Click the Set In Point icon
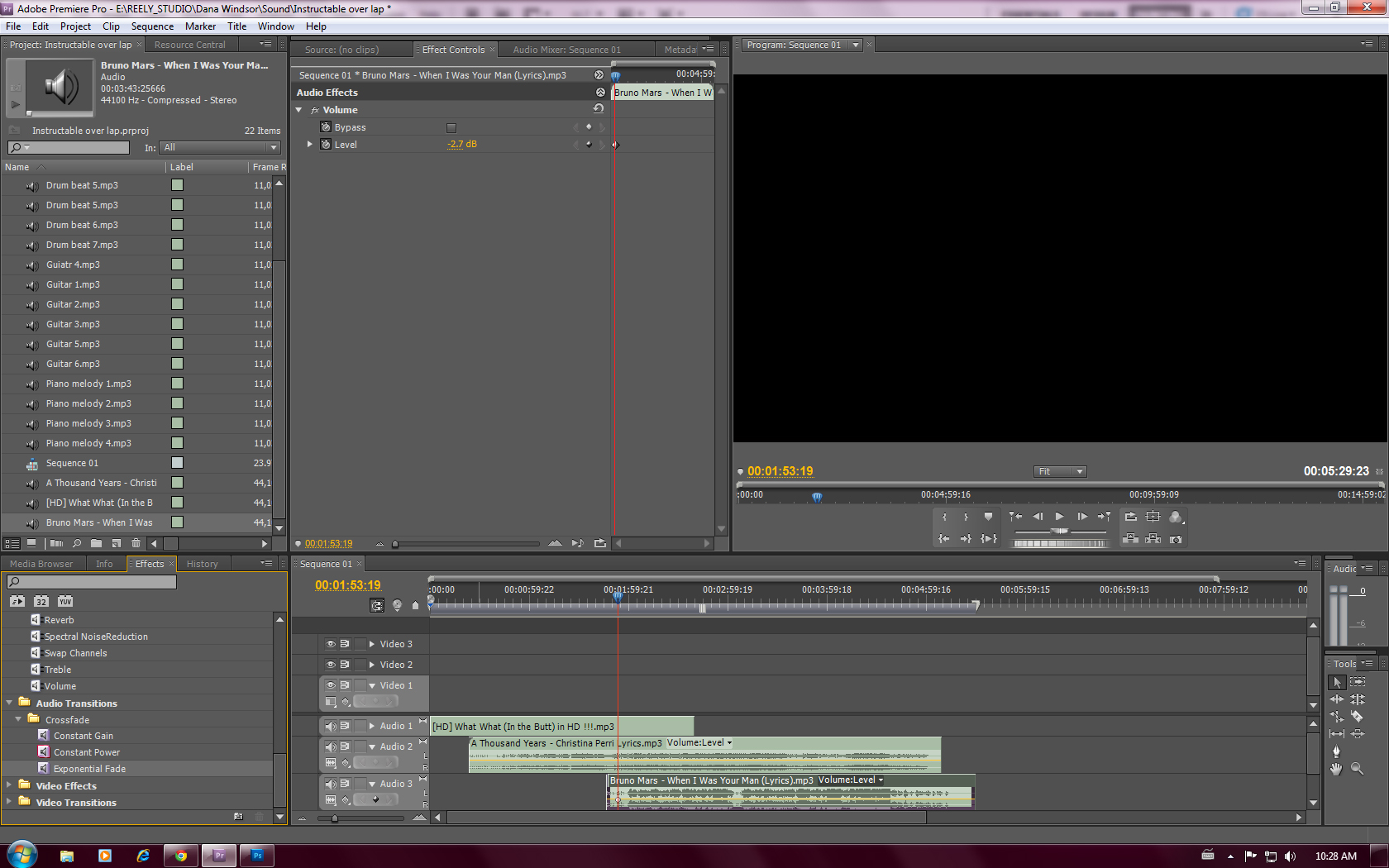Screen dimensions: 1389x868 944,517
